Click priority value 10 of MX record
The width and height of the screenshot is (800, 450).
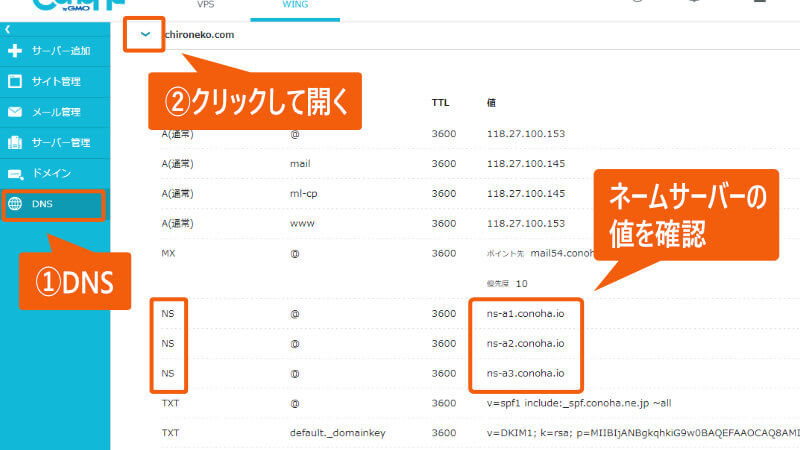point(521,284)
